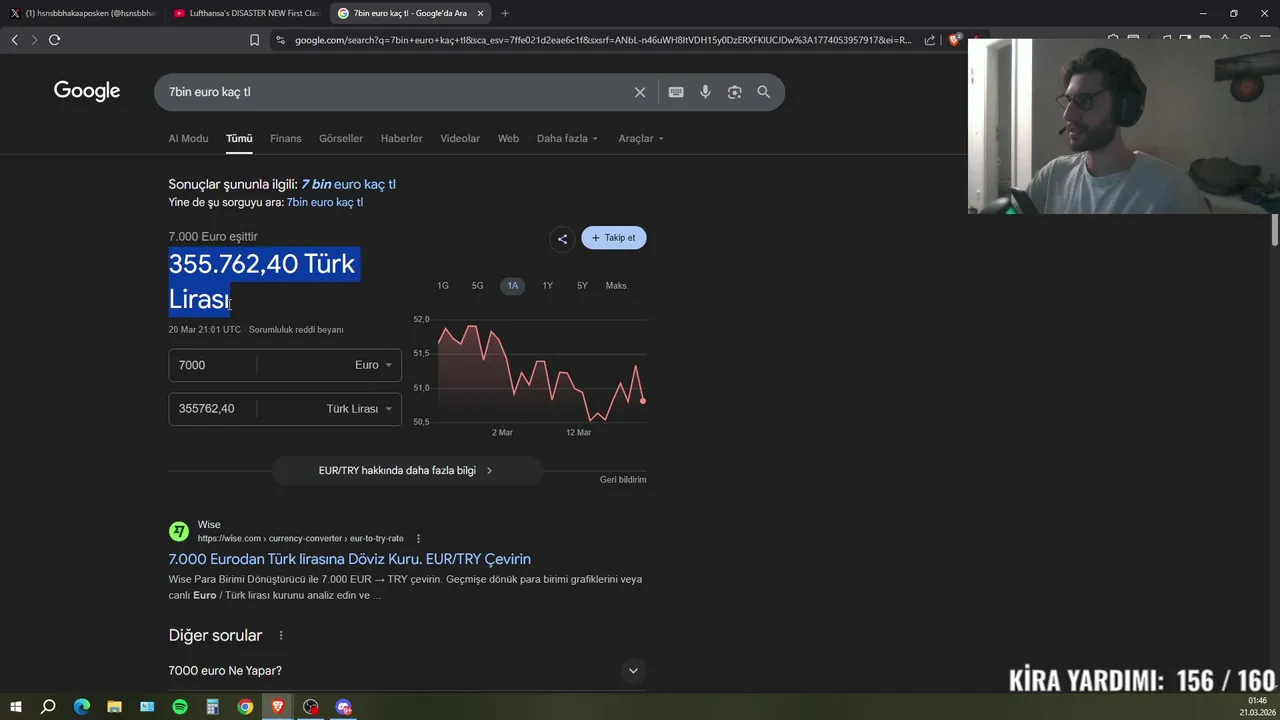Bookmark this page icon

click(x=254, y=40)
